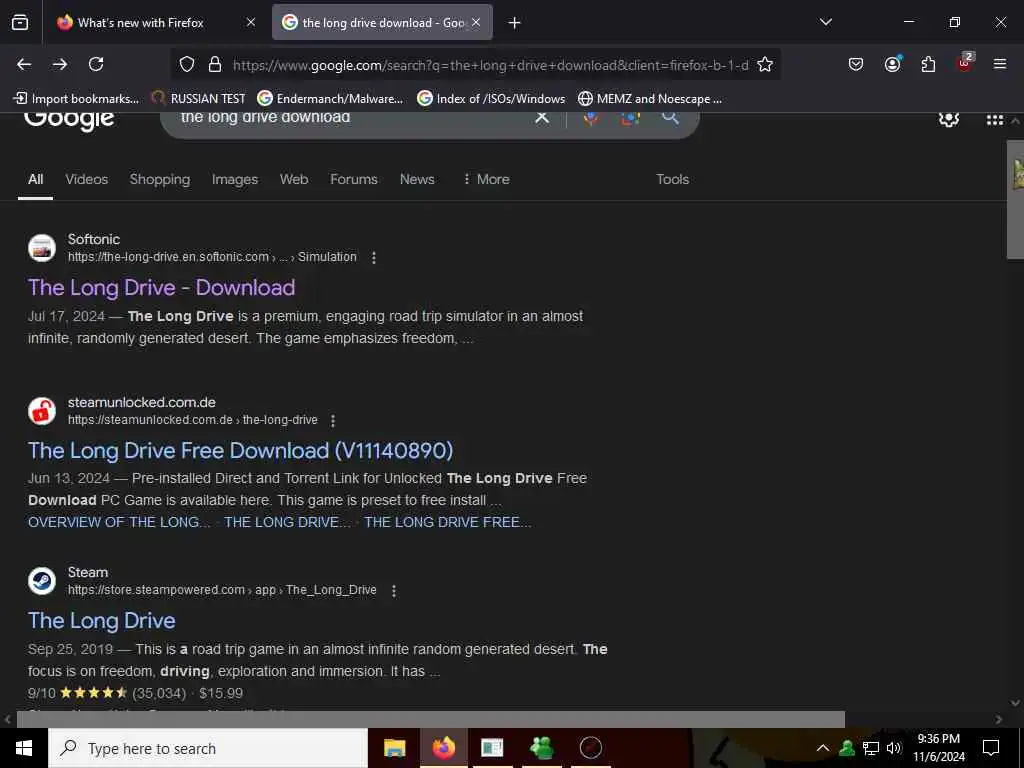The image size is (1024, 768).
Task: Bookmark this page with the star icon
Action: pos(765,65)
